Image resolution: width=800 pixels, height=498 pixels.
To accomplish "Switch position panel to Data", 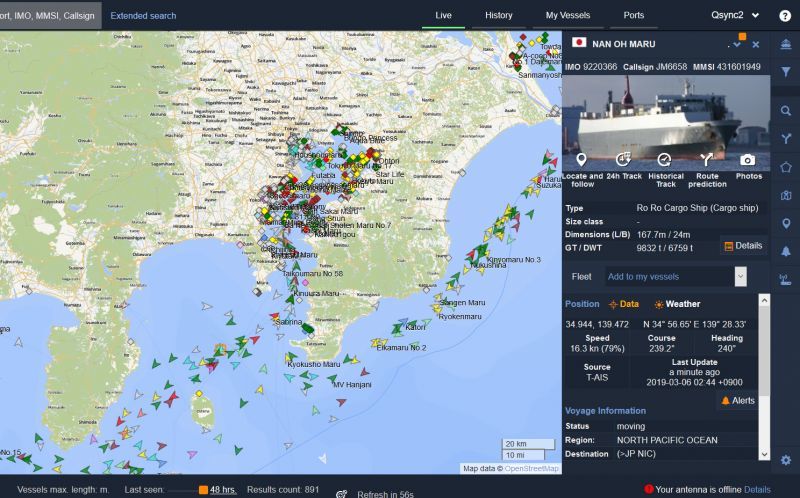I will click(623, 304).
